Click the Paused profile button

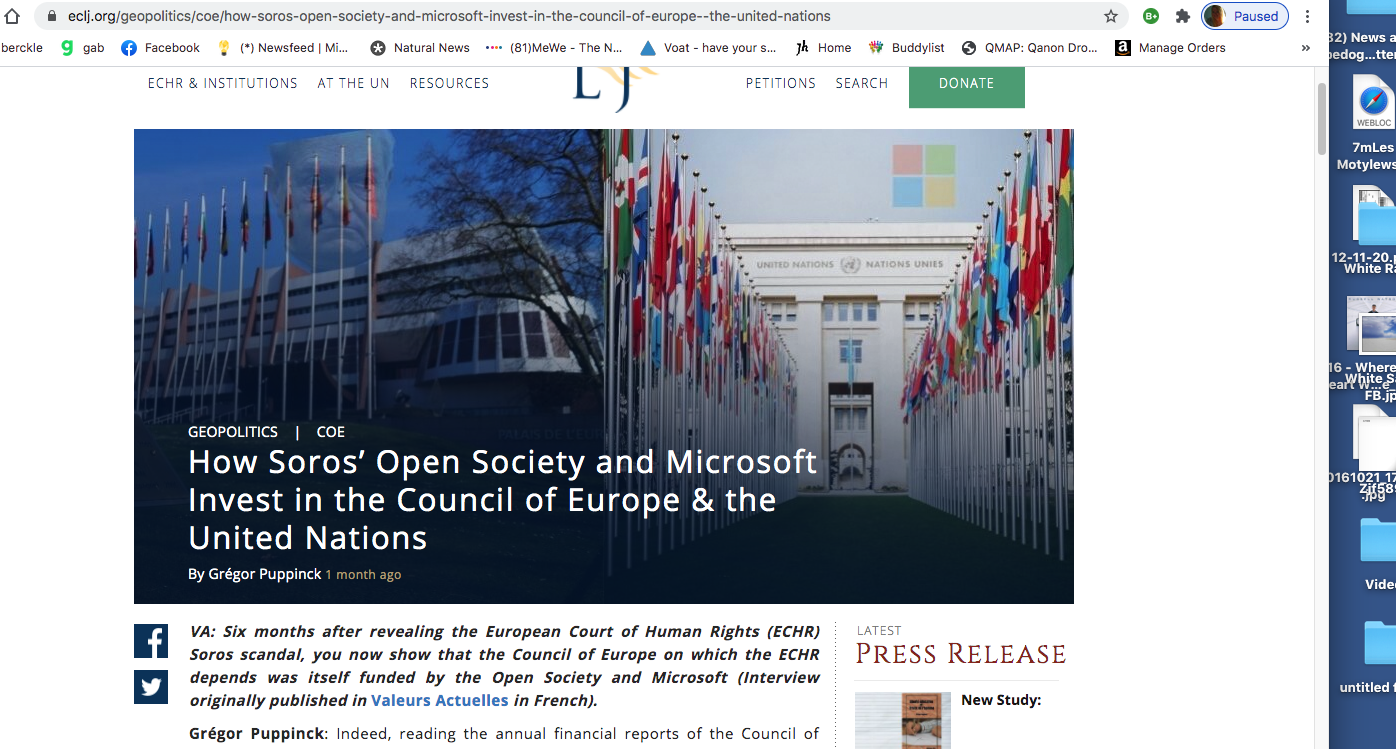pos(1244,16)
